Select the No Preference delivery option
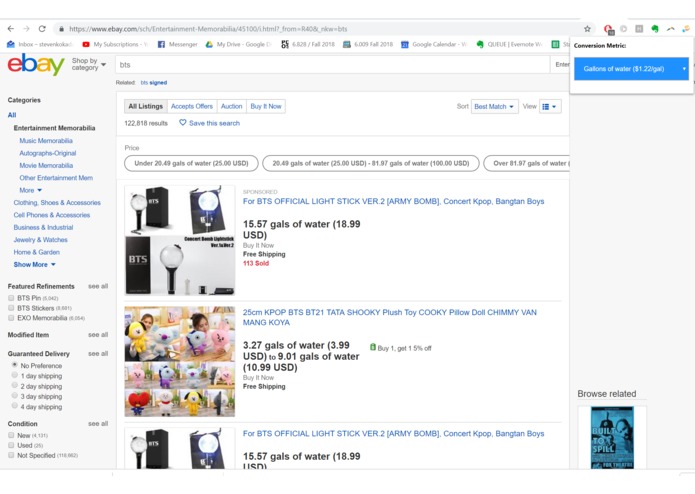Viewport: 695px width, 494px height. (15, 365)
